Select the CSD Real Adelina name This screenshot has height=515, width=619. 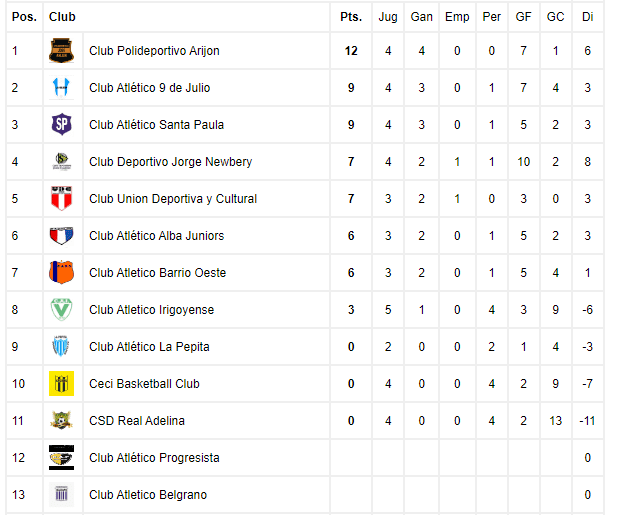pyautogui.click(x=137, y=420)
